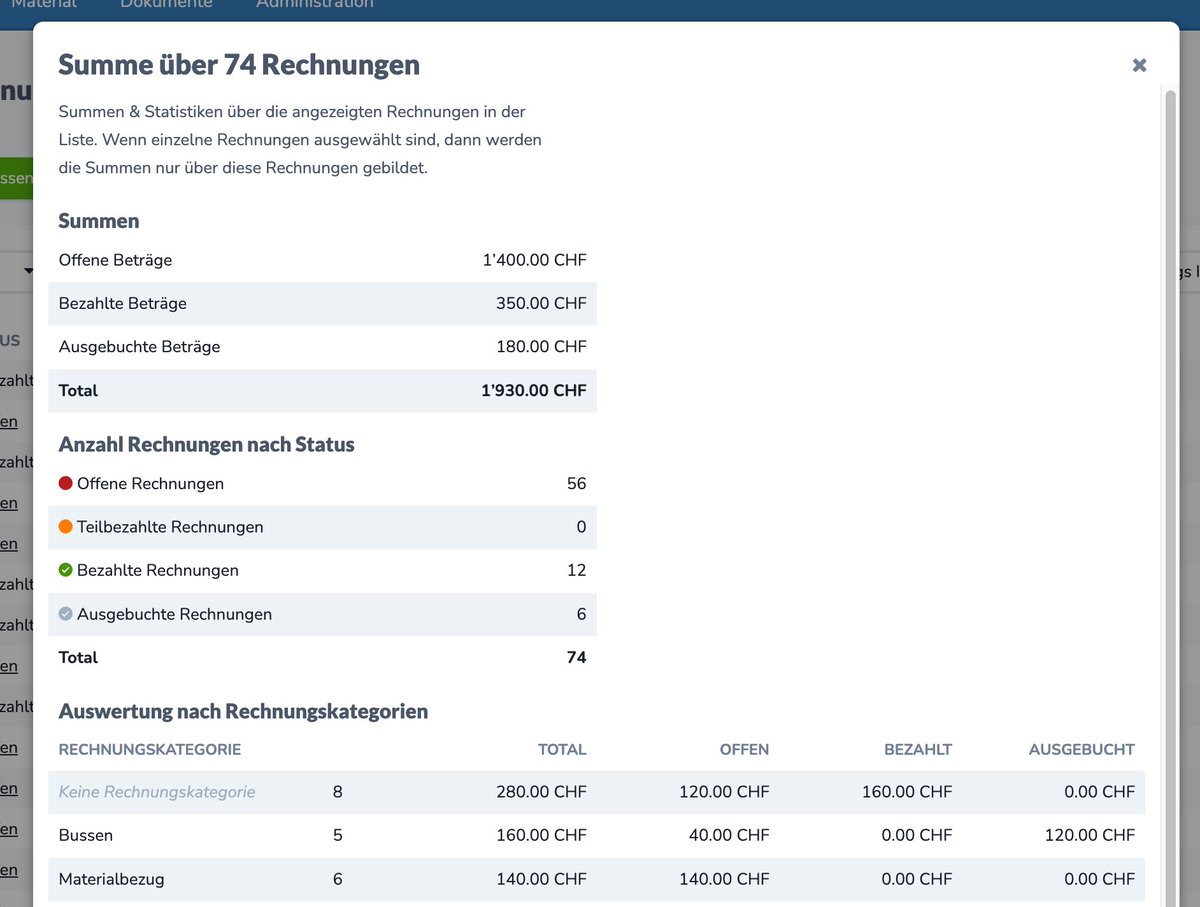
Task: Click the Keine Rechnungskategorie total 280.00 CHF
Action: (x=541, y=792)
